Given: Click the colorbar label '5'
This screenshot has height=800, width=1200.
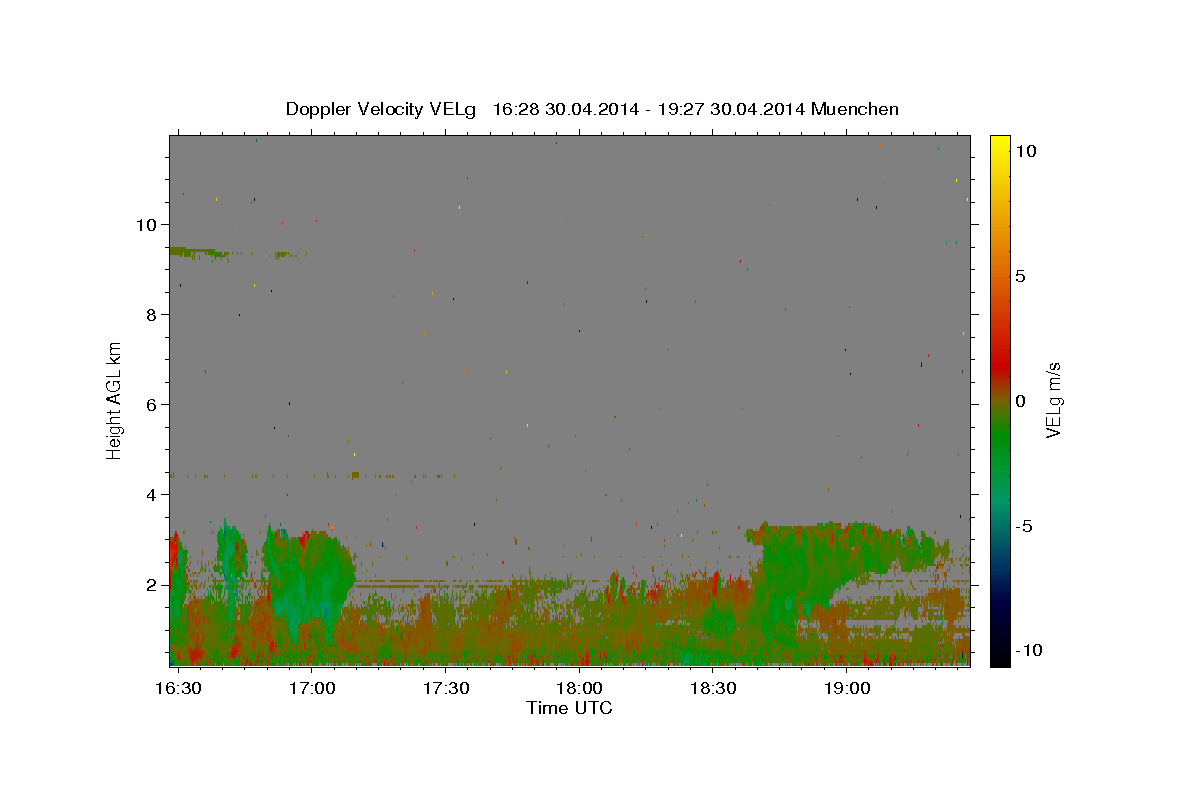Looking at the screenshot, I should click(1020, 276).
